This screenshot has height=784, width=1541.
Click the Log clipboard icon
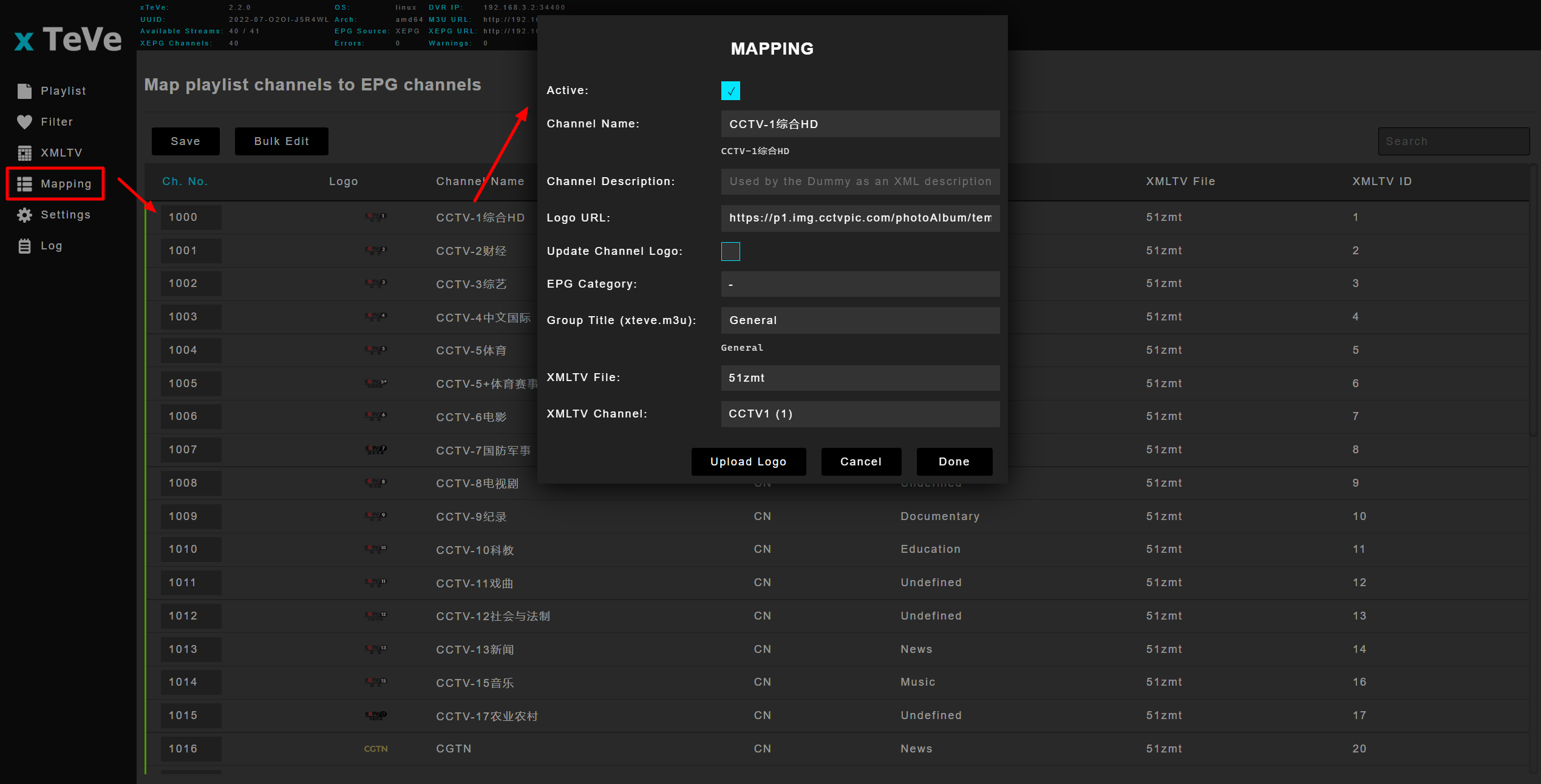24,246
